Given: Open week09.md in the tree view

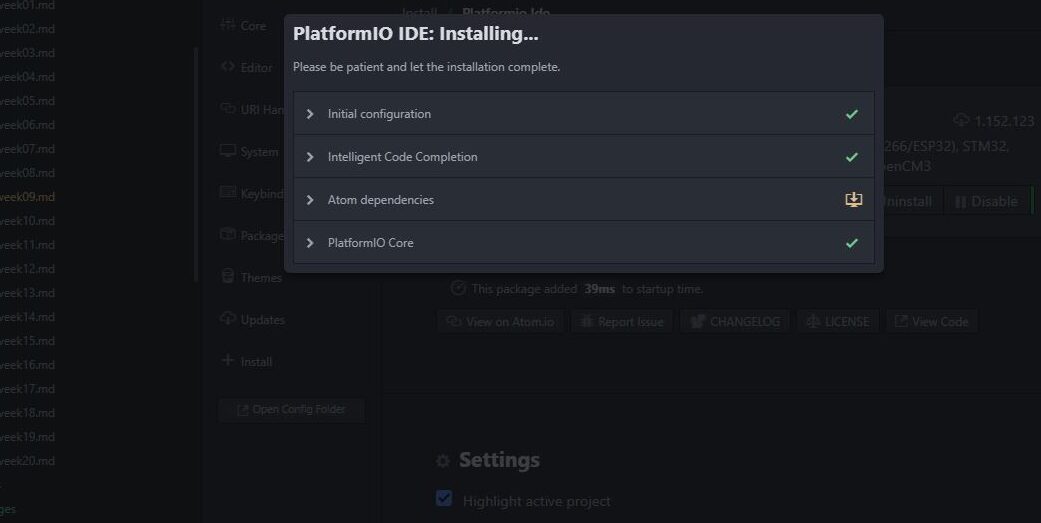Looking at the screenshot, I should (27, 197).
